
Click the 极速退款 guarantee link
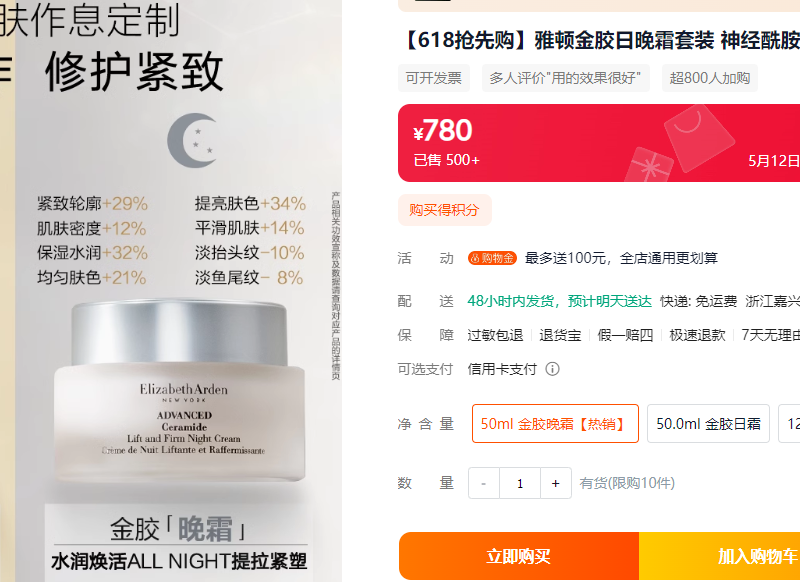point(697,335)
